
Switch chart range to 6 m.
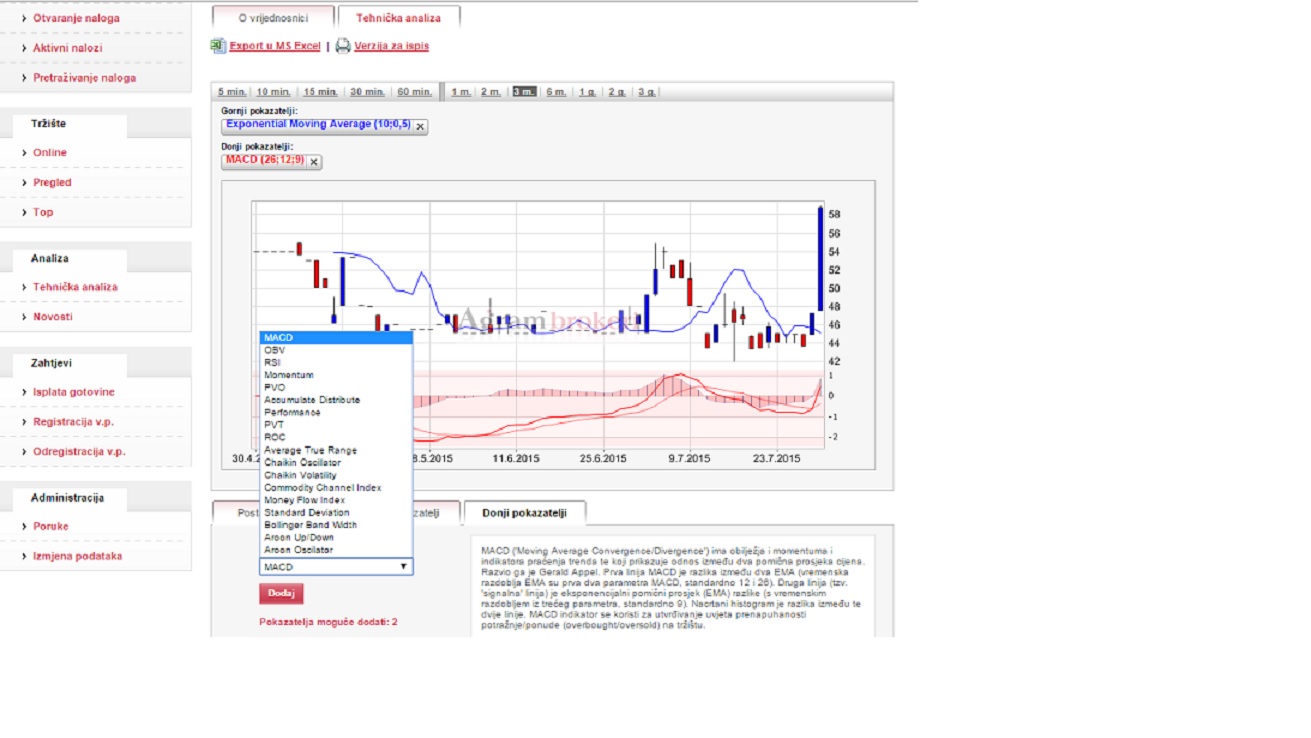(x=556, y=92)
